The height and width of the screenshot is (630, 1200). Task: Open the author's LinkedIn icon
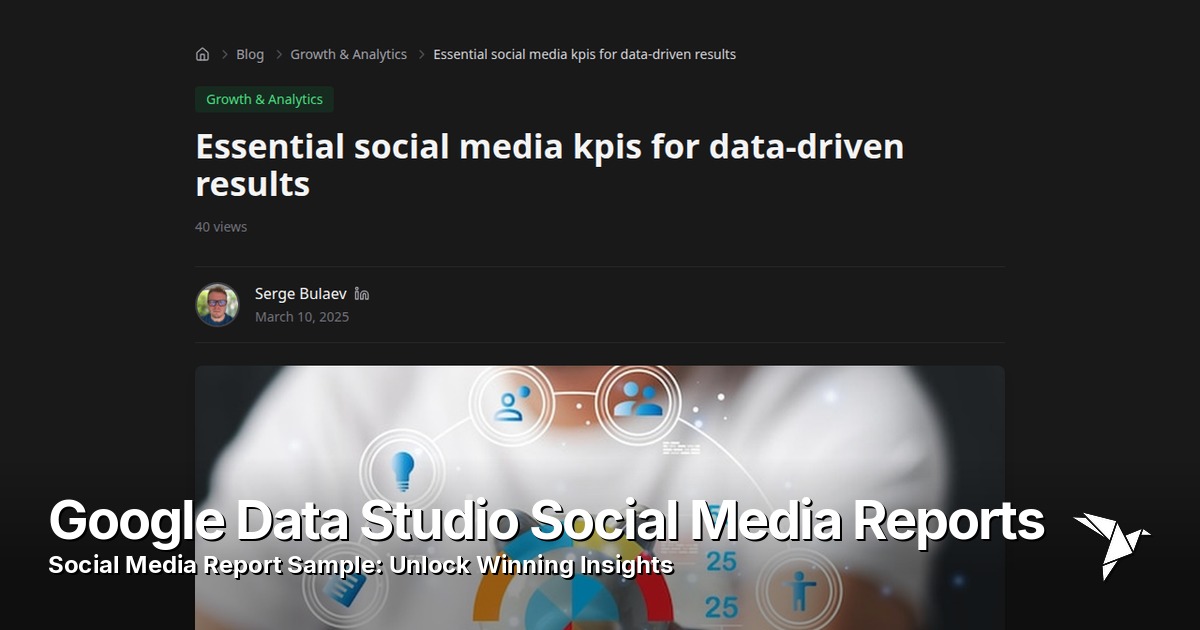pyautogui.click(x=362, y=294)
